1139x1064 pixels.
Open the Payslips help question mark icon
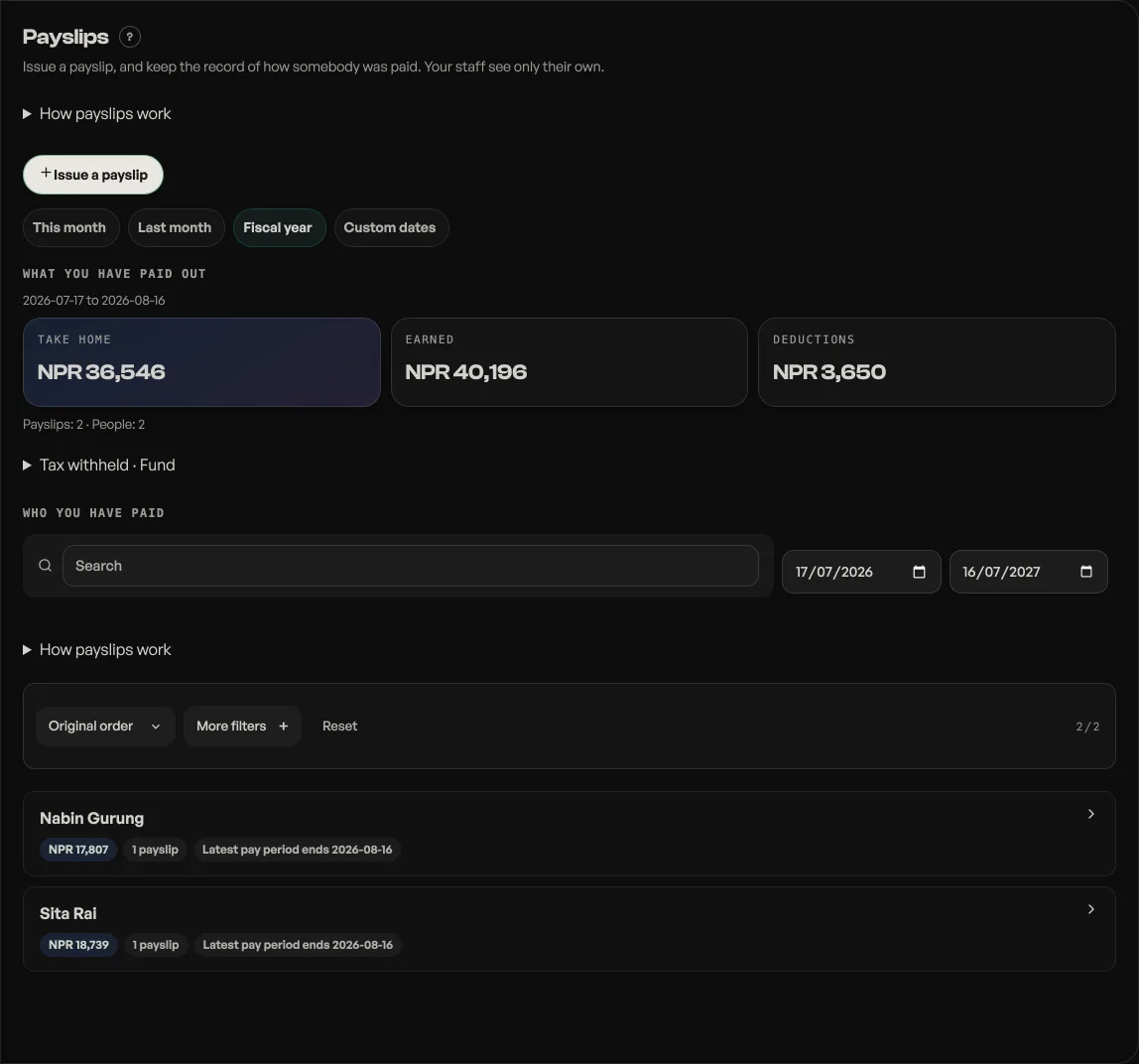[x=129, y=37]
